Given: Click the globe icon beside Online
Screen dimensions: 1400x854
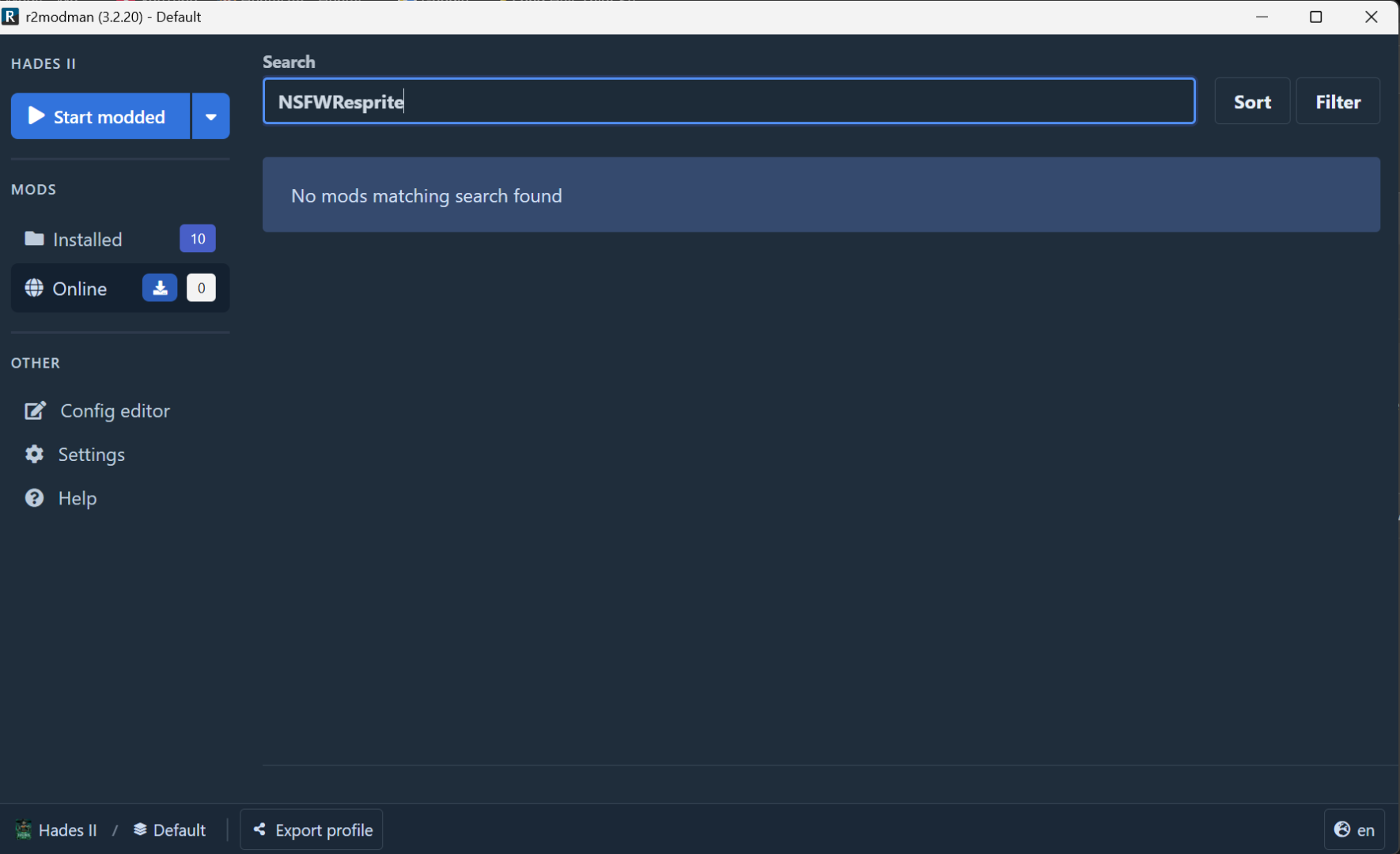Looking at the screenshot, I should (x=34, y=288).
